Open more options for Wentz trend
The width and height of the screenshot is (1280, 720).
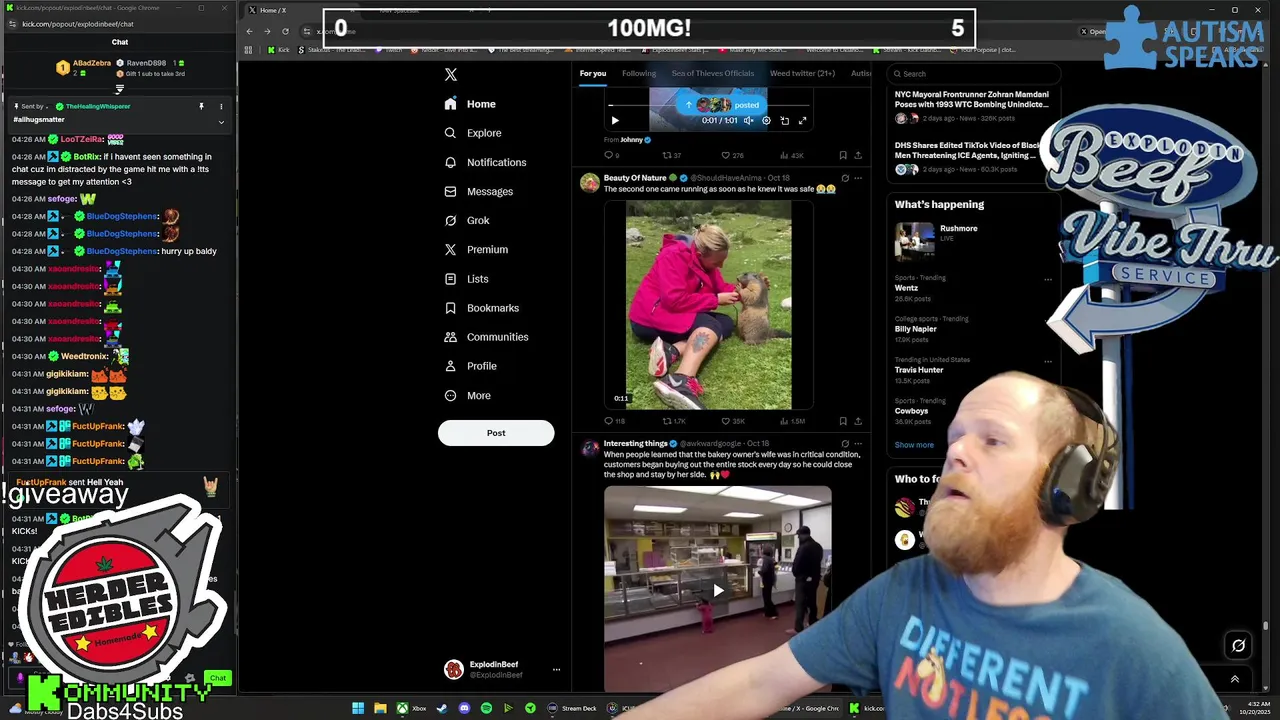coord(1047,279)
